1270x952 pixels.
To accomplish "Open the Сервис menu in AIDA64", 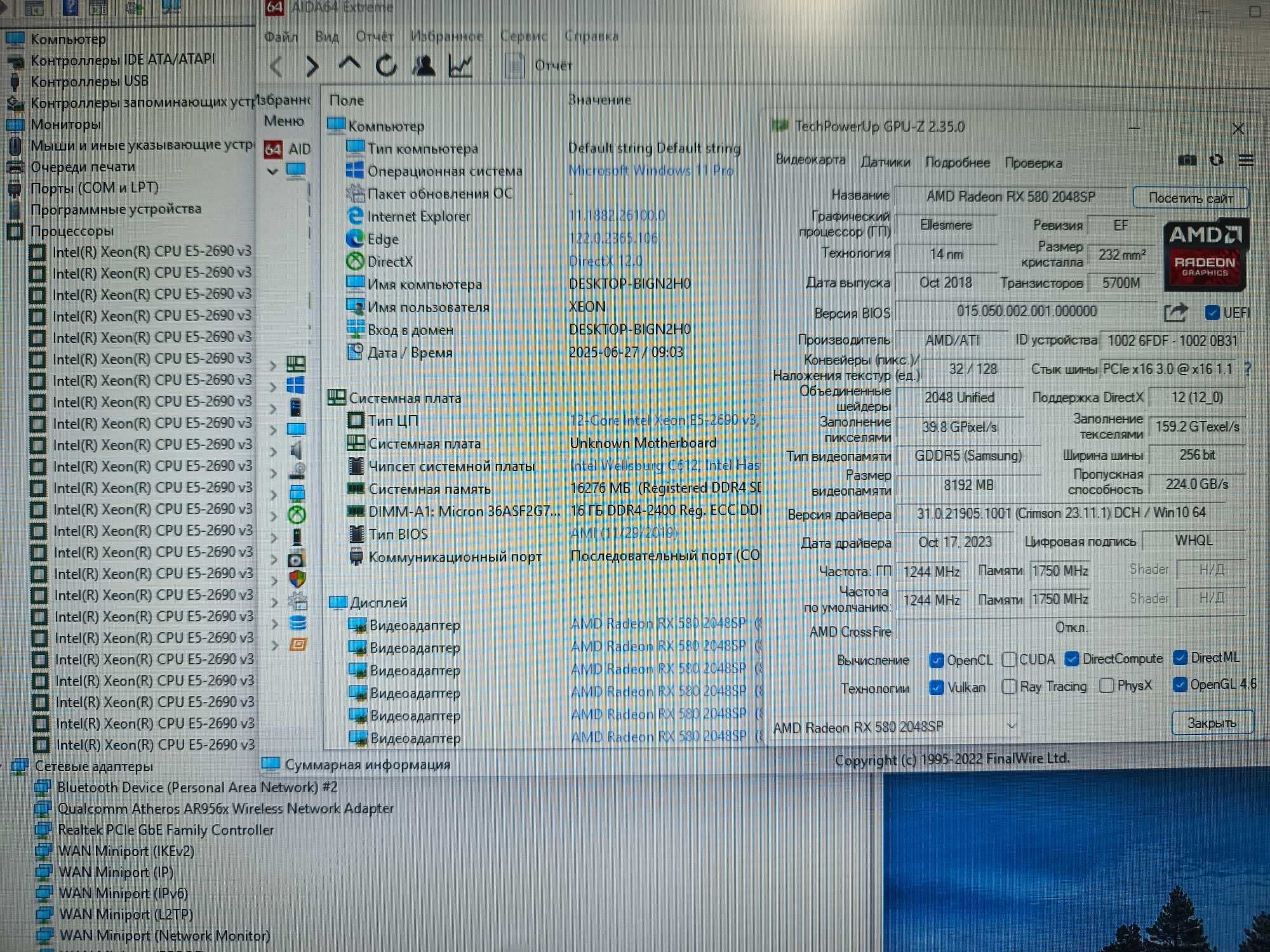I will pyautogui.click(x=523, y=36).
